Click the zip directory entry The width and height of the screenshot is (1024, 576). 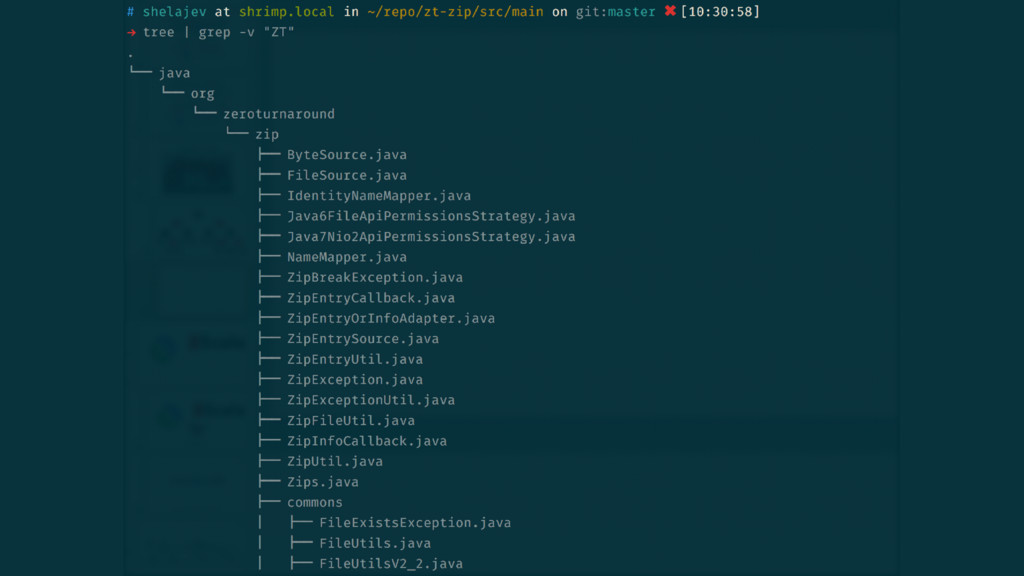pyautogui.click(x=266, y=135)
